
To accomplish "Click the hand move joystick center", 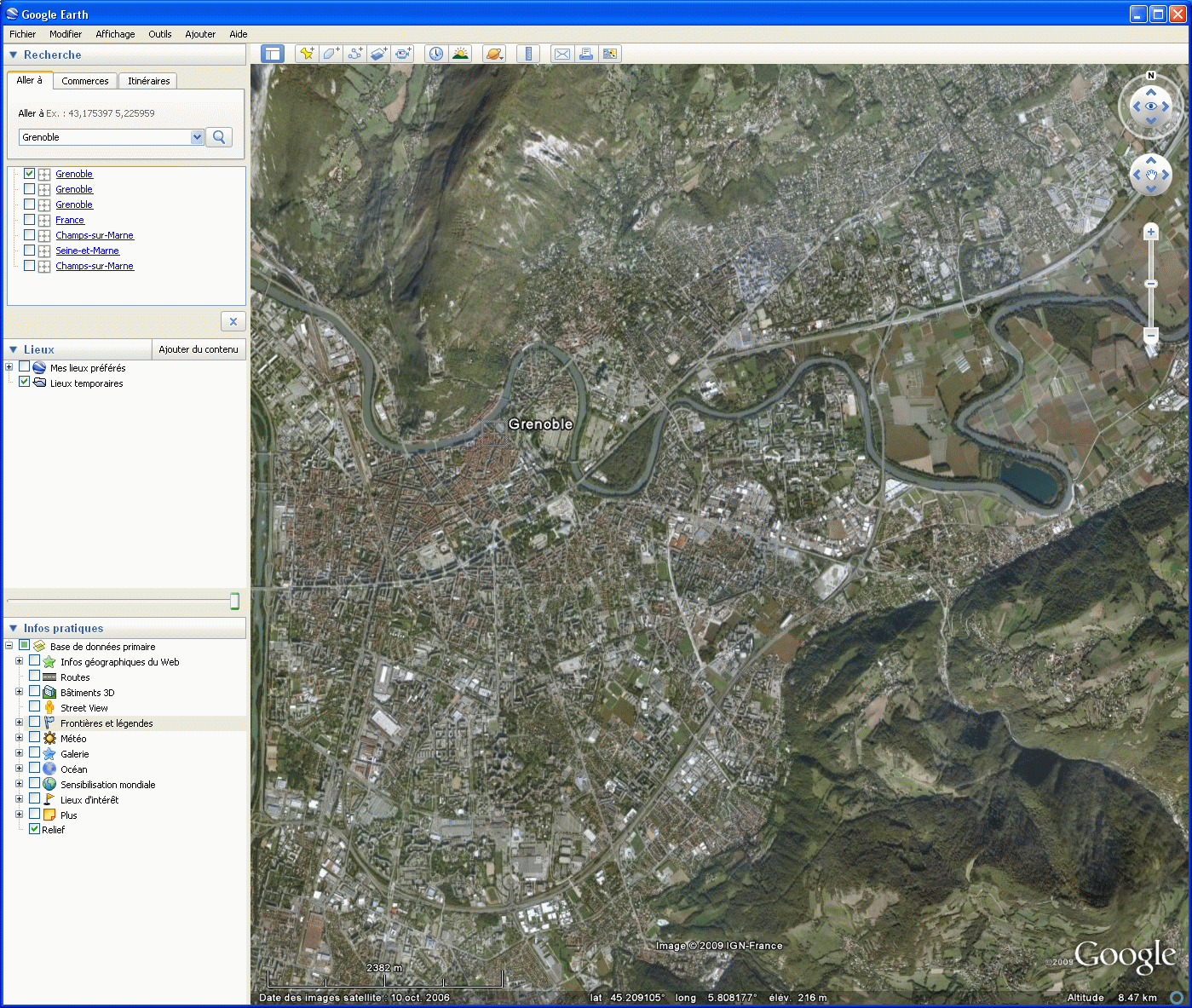I will point(1151,176).
